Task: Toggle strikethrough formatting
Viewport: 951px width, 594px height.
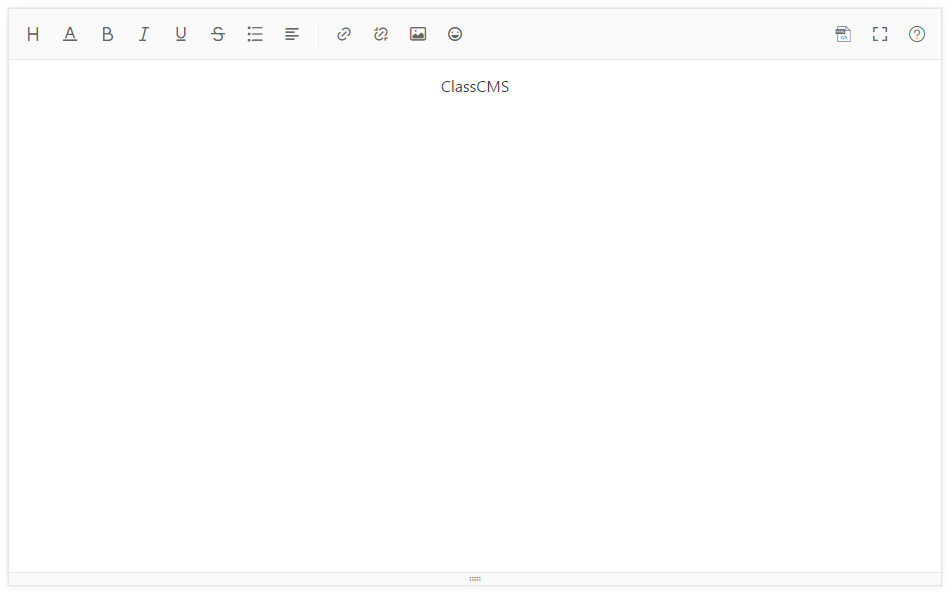Action: (218, 34)
